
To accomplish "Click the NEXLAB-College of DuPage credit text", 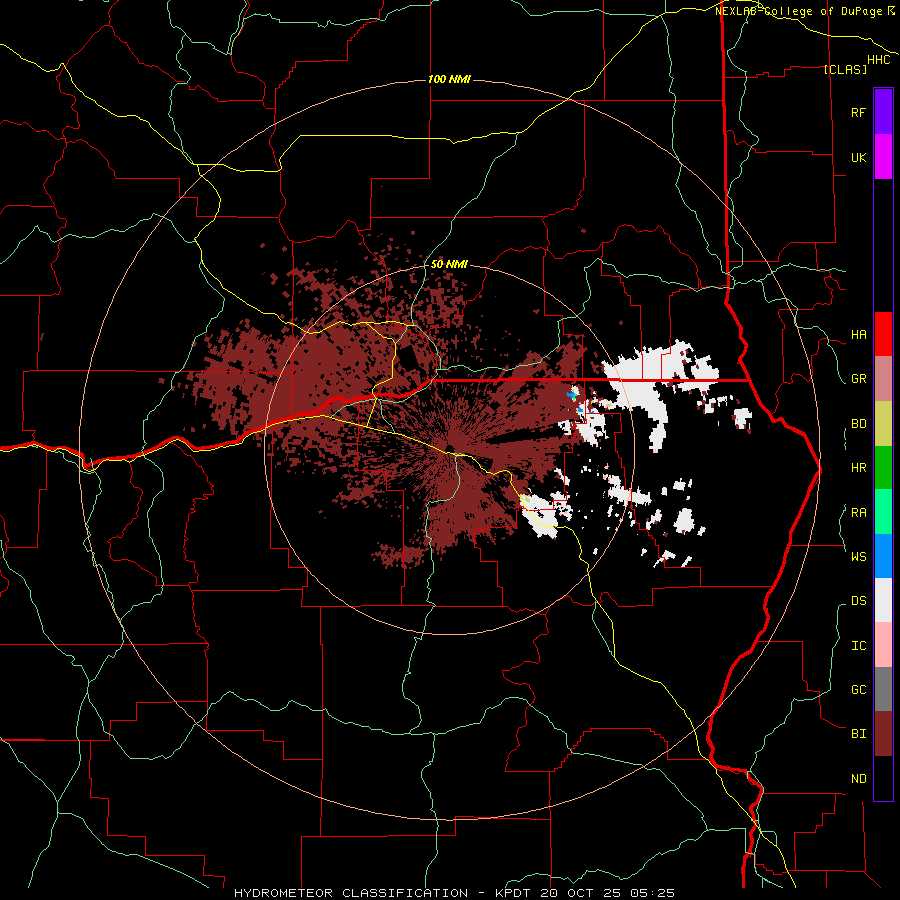I will click(798, 11).
